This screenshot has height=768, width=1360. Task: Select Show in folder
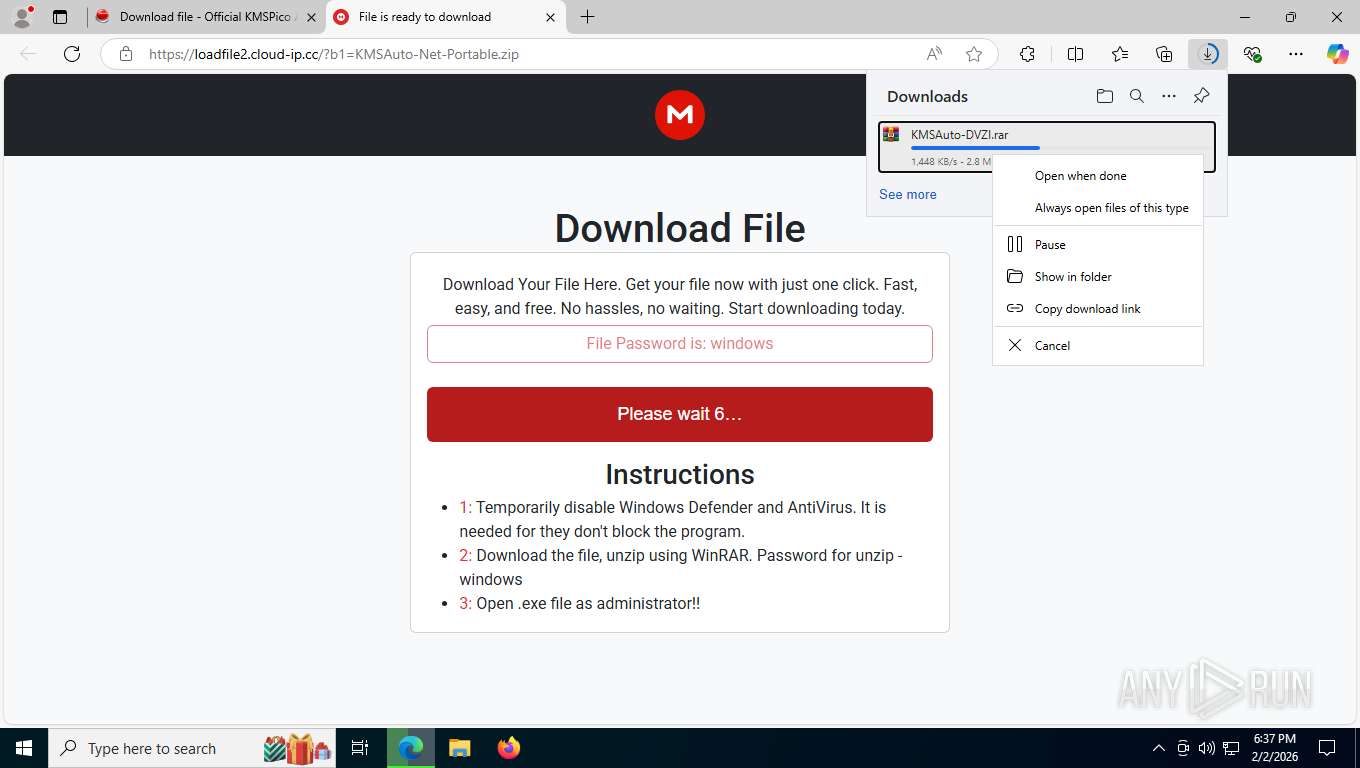pyautogui.click(x=1098, y=277)
